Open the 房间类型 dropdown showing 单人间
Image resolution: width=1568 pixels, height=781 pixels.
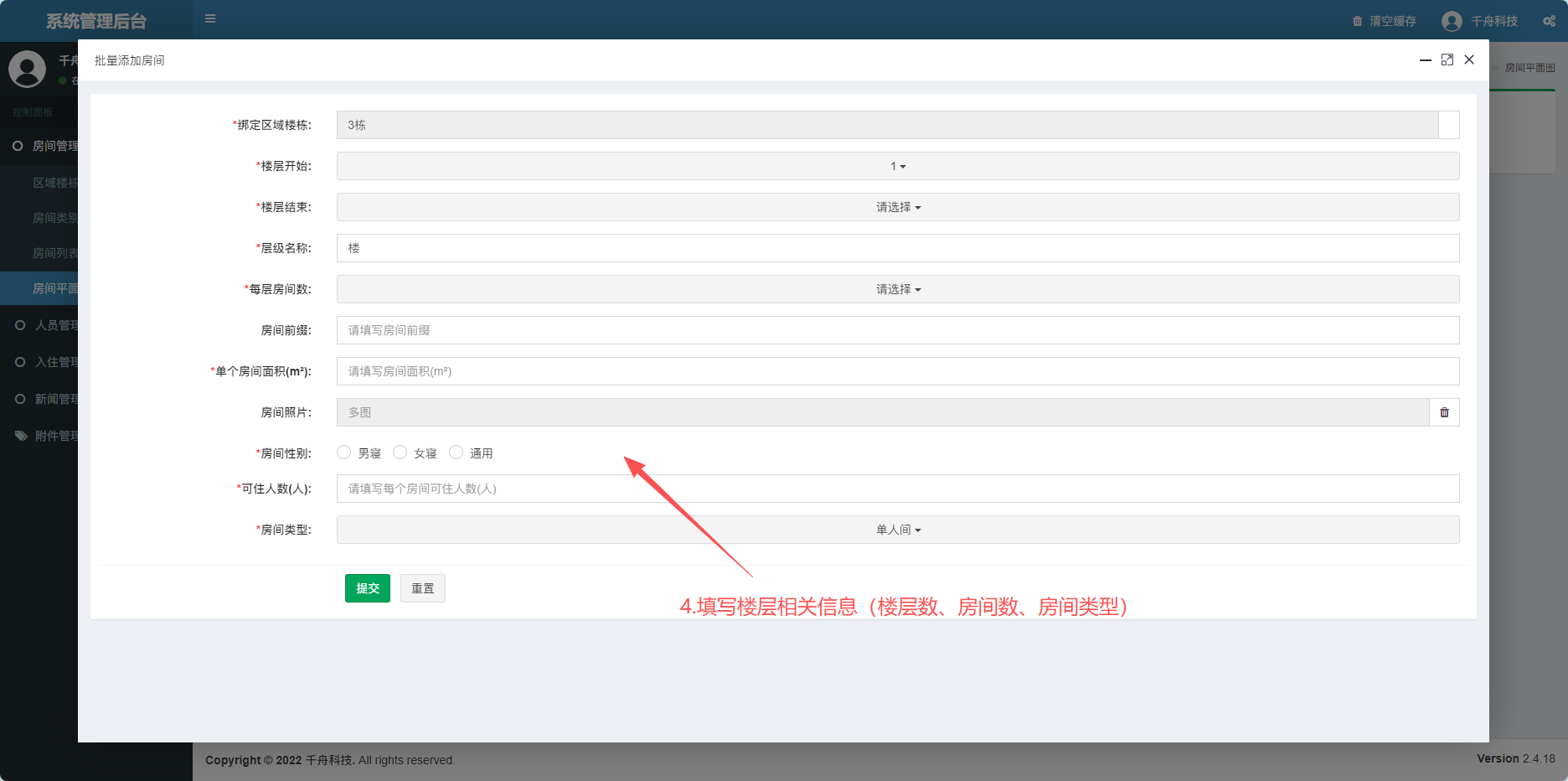[897, 530]
